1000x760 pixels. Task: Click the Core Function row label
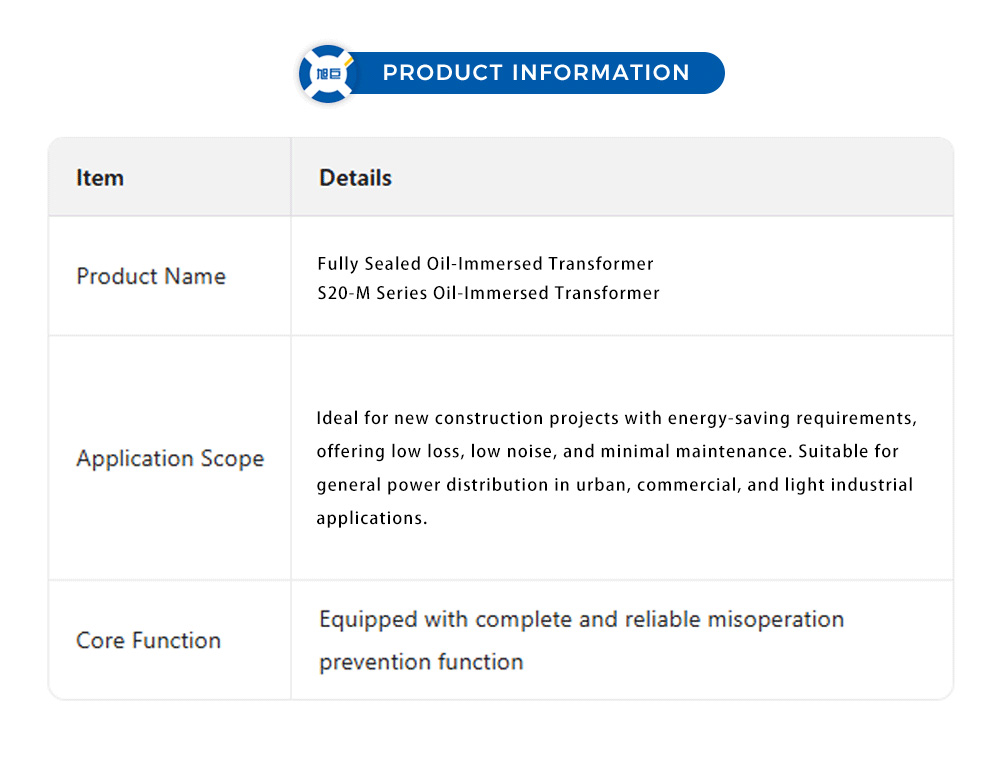tap(148, 640)
